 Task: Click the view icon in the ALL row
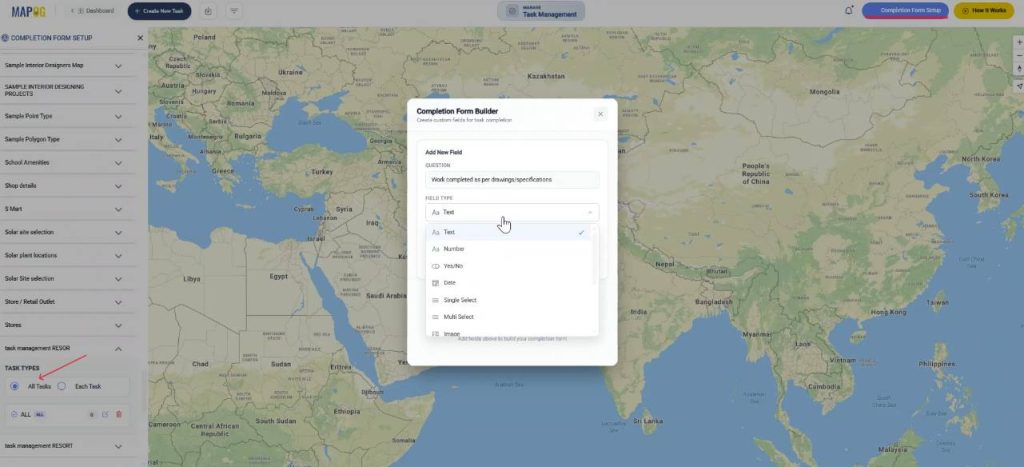point(91,414)
